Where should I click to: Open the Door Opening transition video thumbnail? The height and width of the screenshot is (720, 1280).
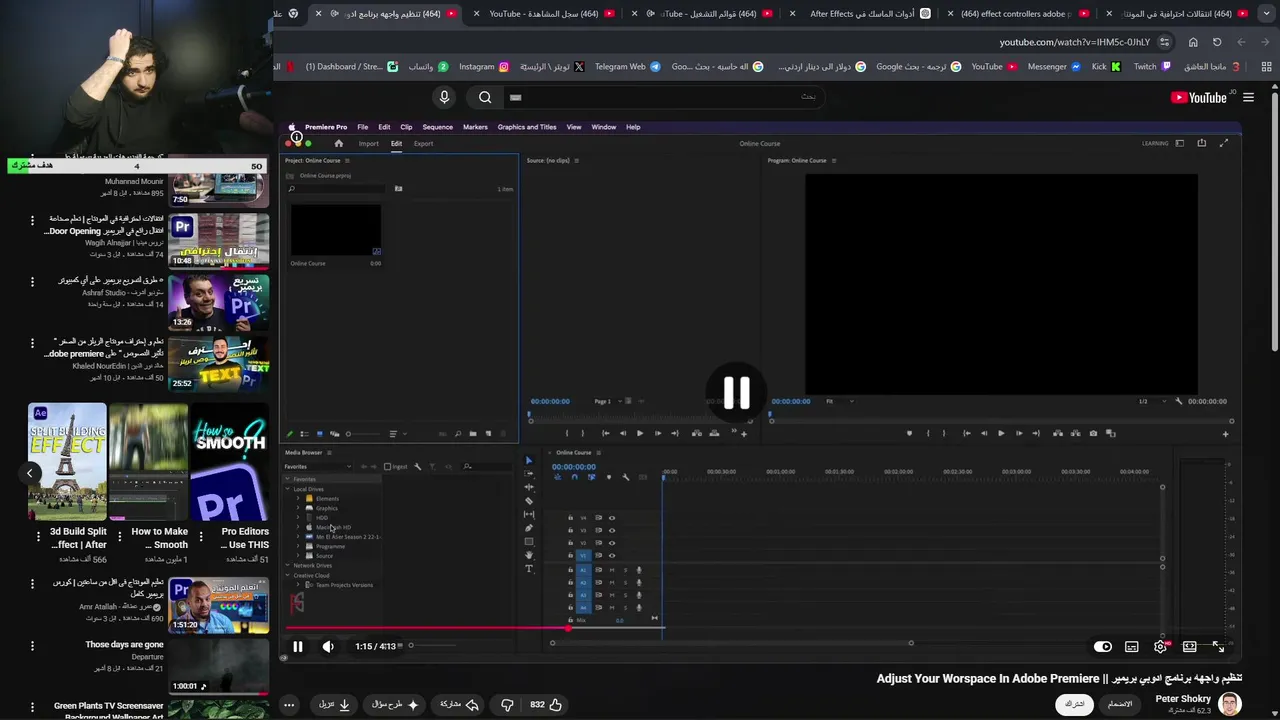click(218, 241)
